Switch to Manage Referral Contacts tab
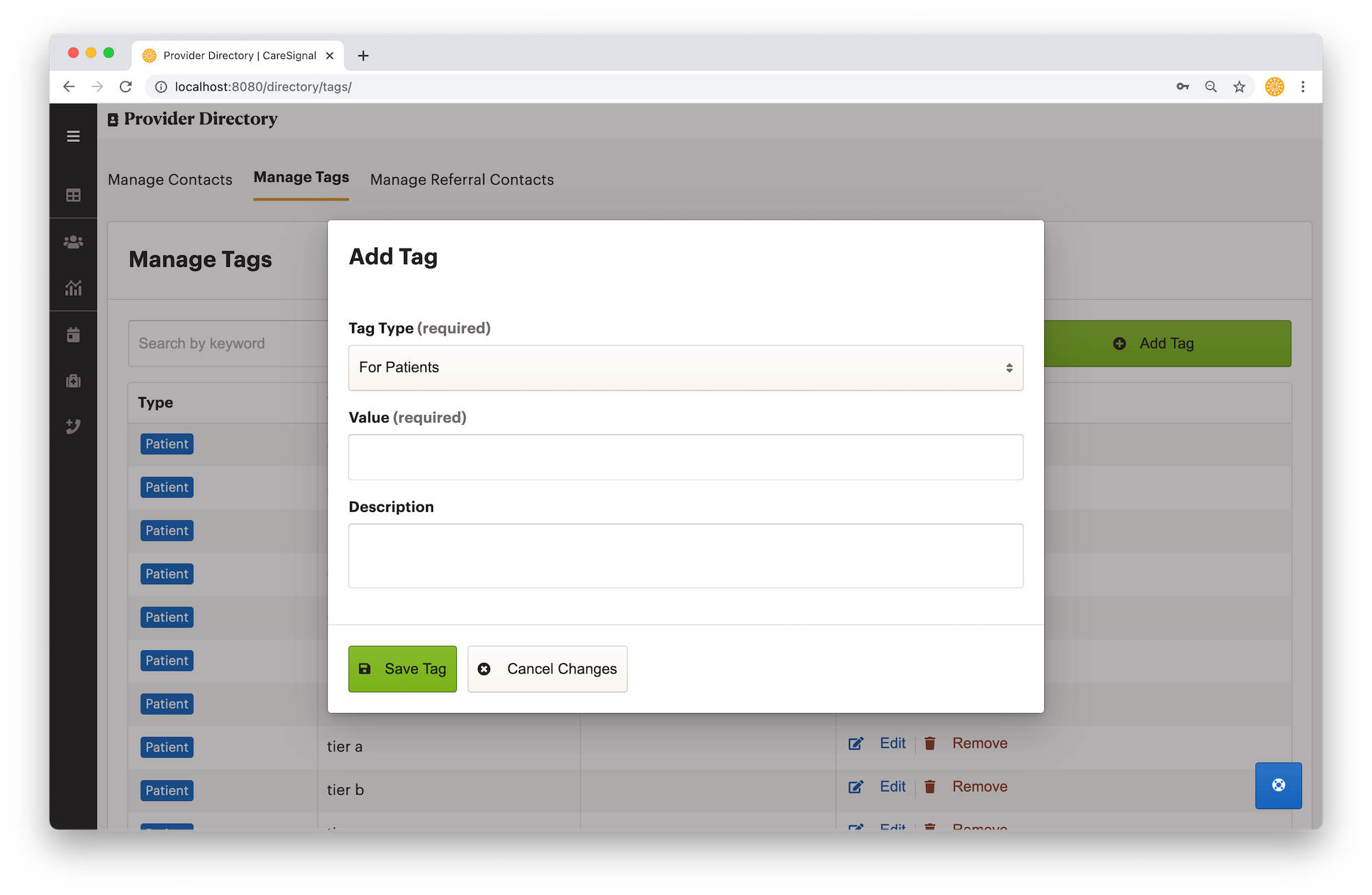Viewport: 1372px width, 895px height. 462,180
